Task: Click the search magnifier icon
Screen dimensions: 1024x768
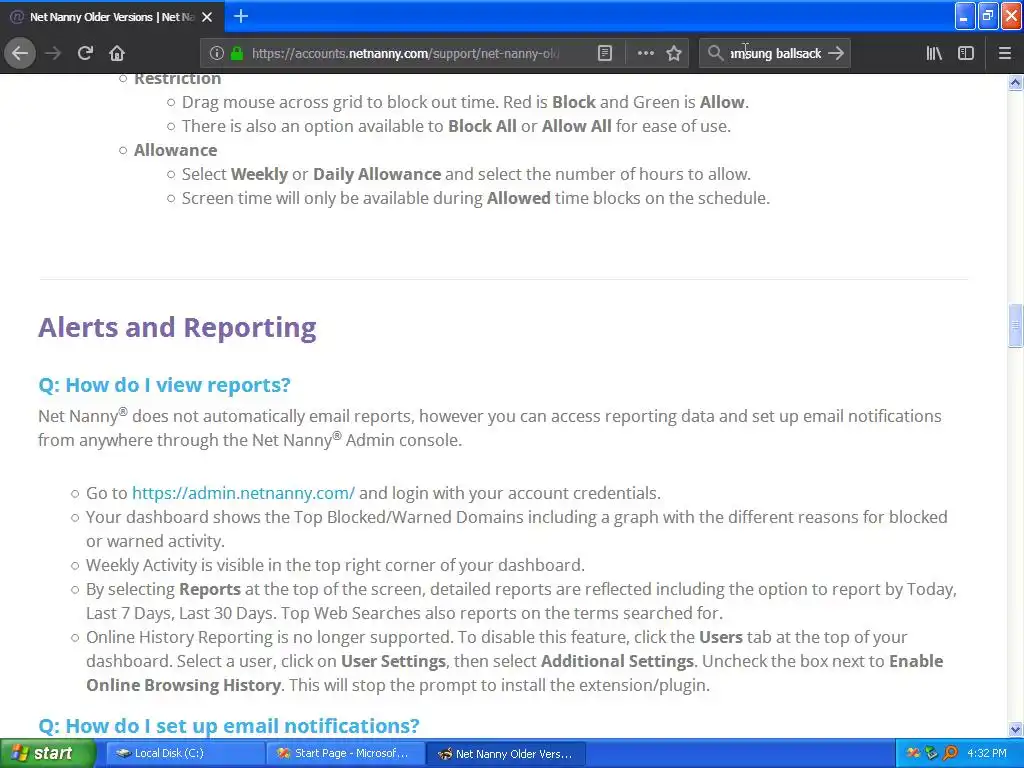Action: click(x=716, y=53)
